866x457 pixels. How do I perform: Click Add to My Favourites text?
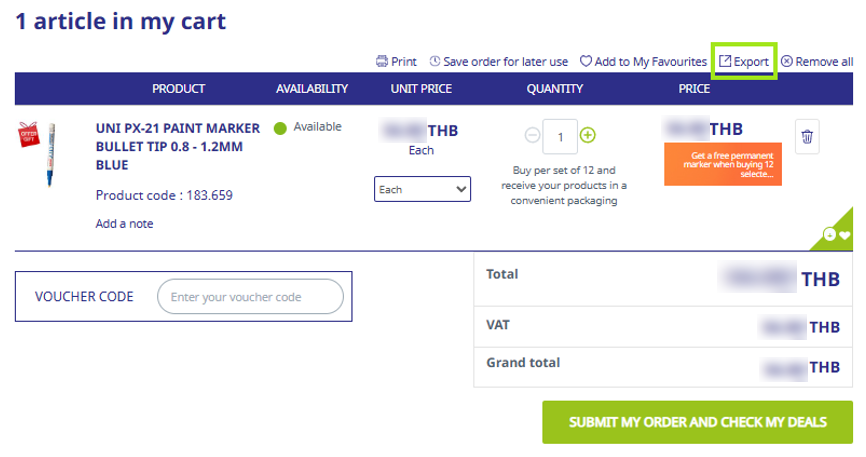click(x=650, y=61)
